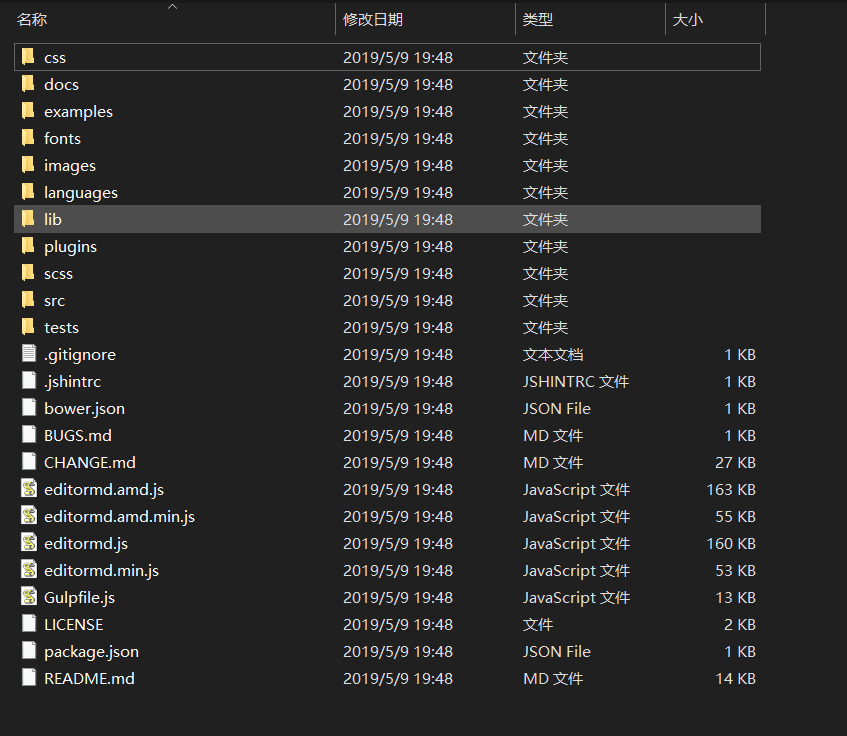Click the docs folder icon

point(26,84)
